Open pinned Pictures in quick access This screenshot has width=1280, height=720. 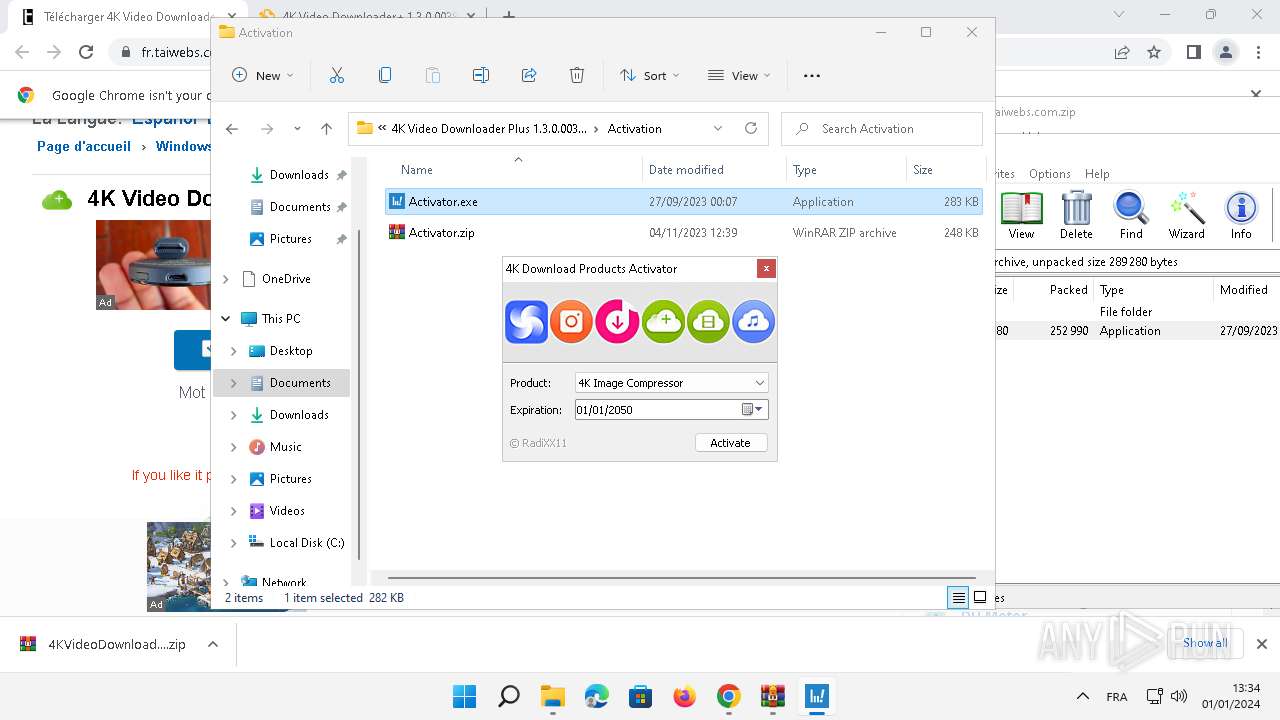[x=291, y=239]
